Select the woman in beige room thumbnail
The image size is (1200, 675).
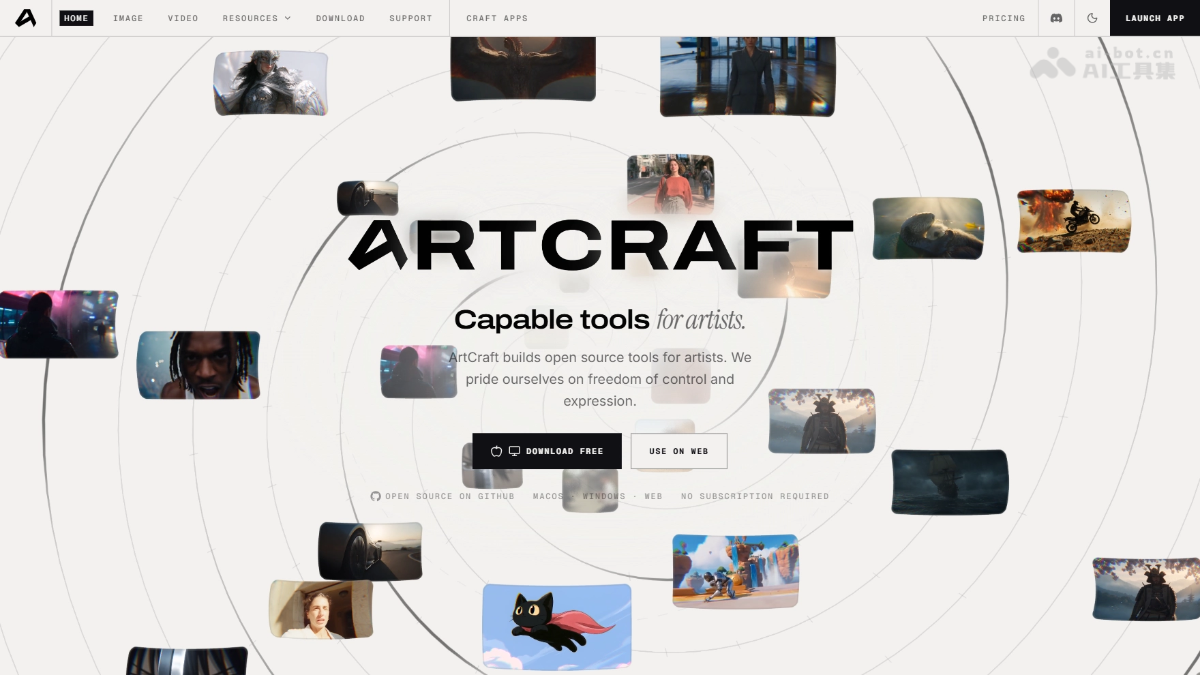[321, 609]
